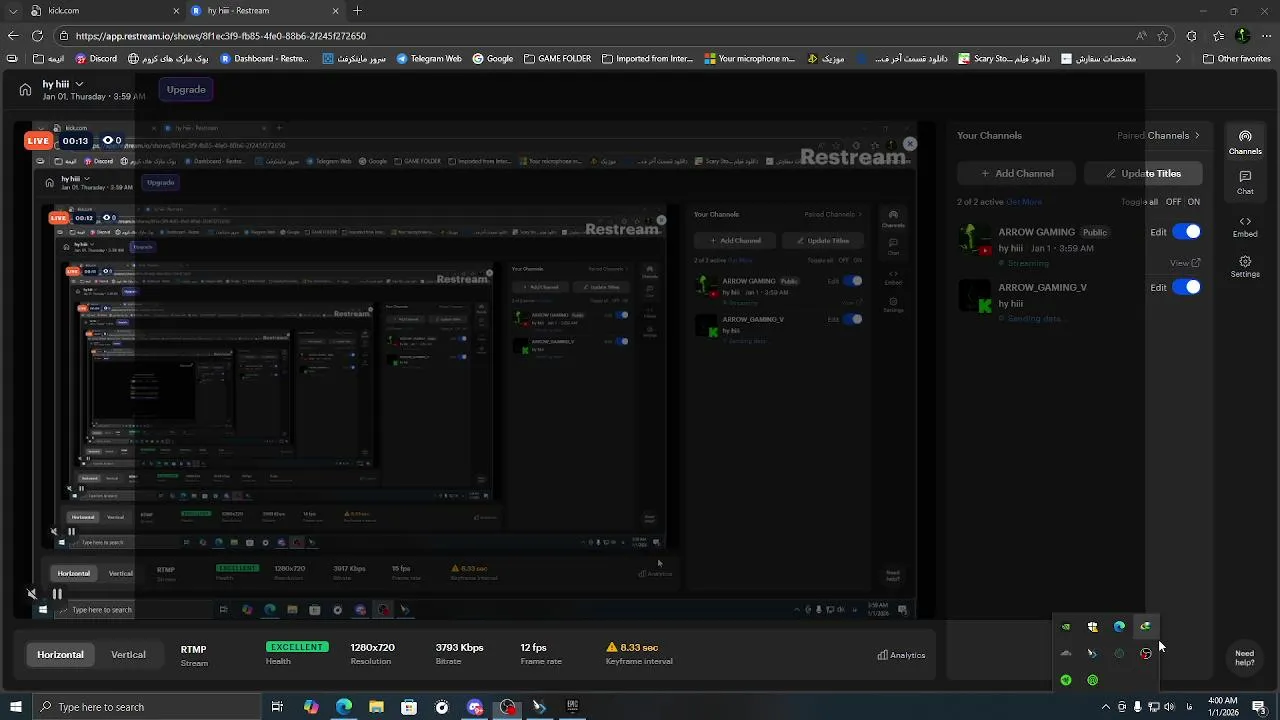Toggle the ARROW GAMING channel switch
The width and height of the screenshot is (1280, 720).
pyautogui.click(x=1186, y=232)
